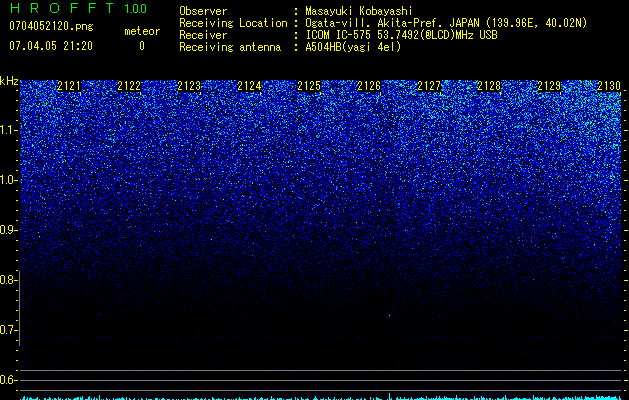Click the 2128 time marker

489,86
